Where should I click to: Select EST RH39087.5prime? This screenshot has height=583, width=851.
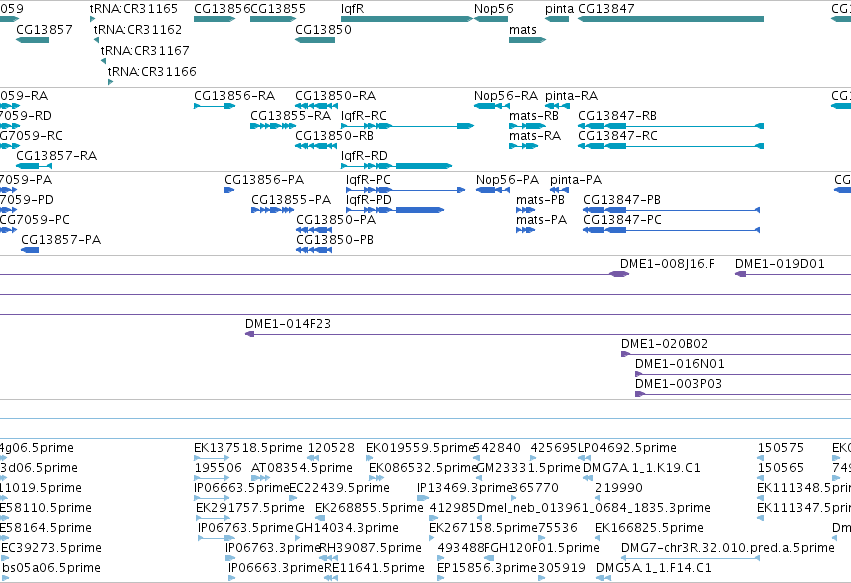point(329,559)
